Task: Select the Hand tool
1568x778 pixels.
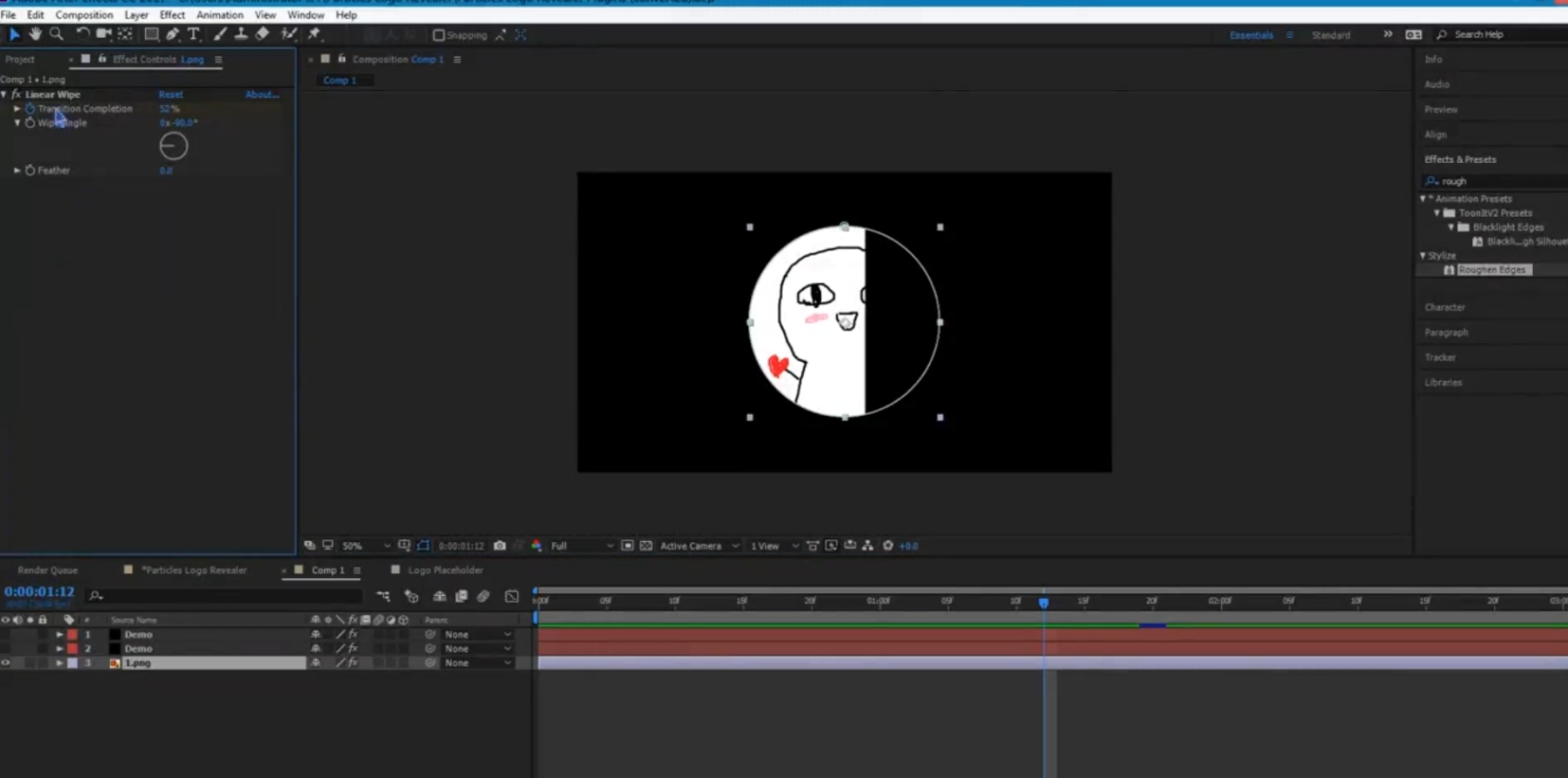Action: tap(35, 34)
